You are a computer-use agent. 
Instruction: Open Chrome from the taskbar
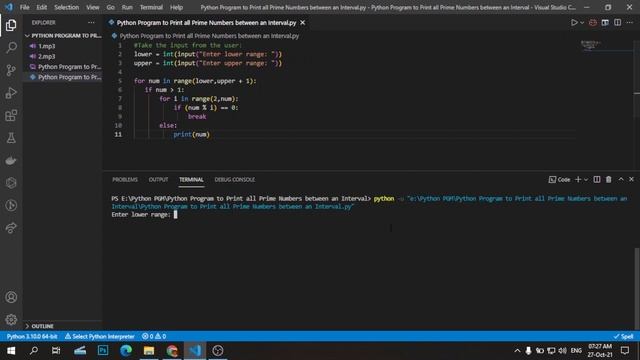pos(172,351)
